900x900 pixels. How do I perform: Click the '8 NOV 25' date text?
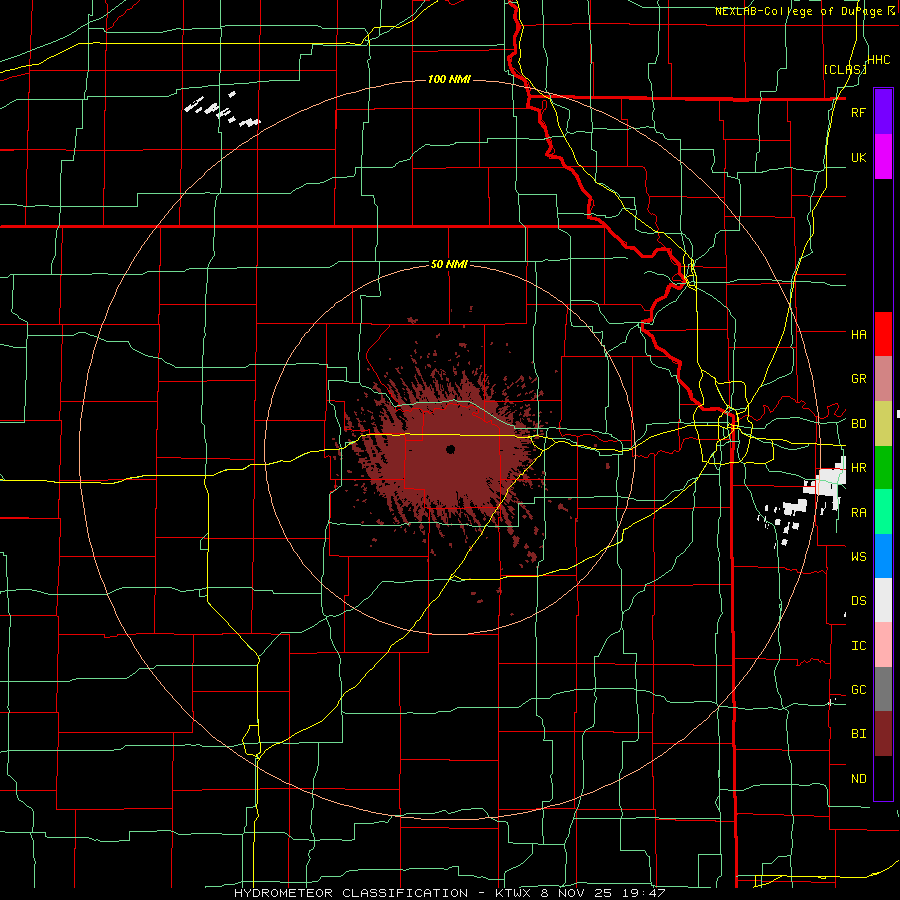[x=577, y=893]
